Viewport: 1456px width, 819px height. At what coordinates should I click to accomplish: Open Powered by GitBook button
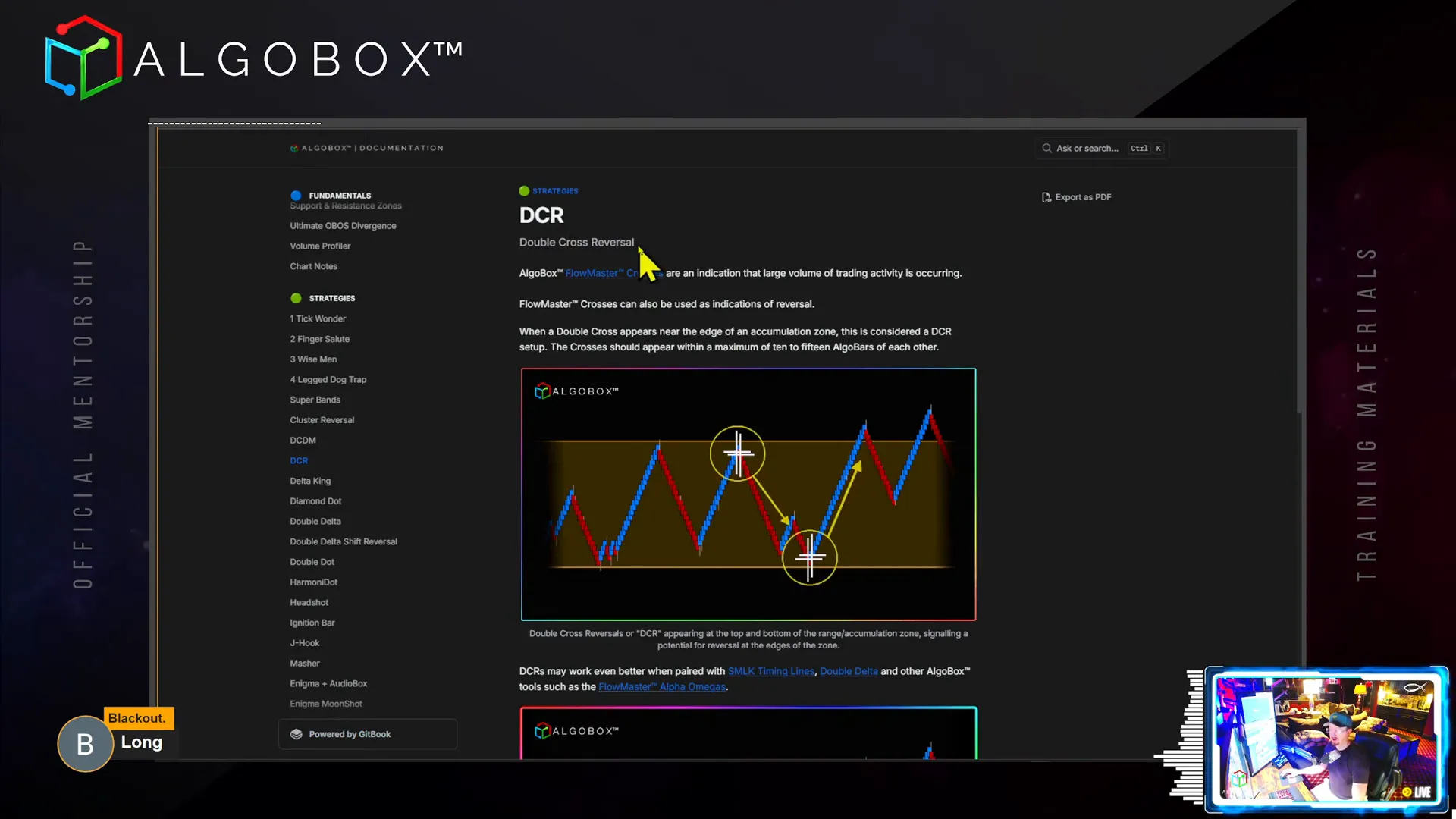368,734
